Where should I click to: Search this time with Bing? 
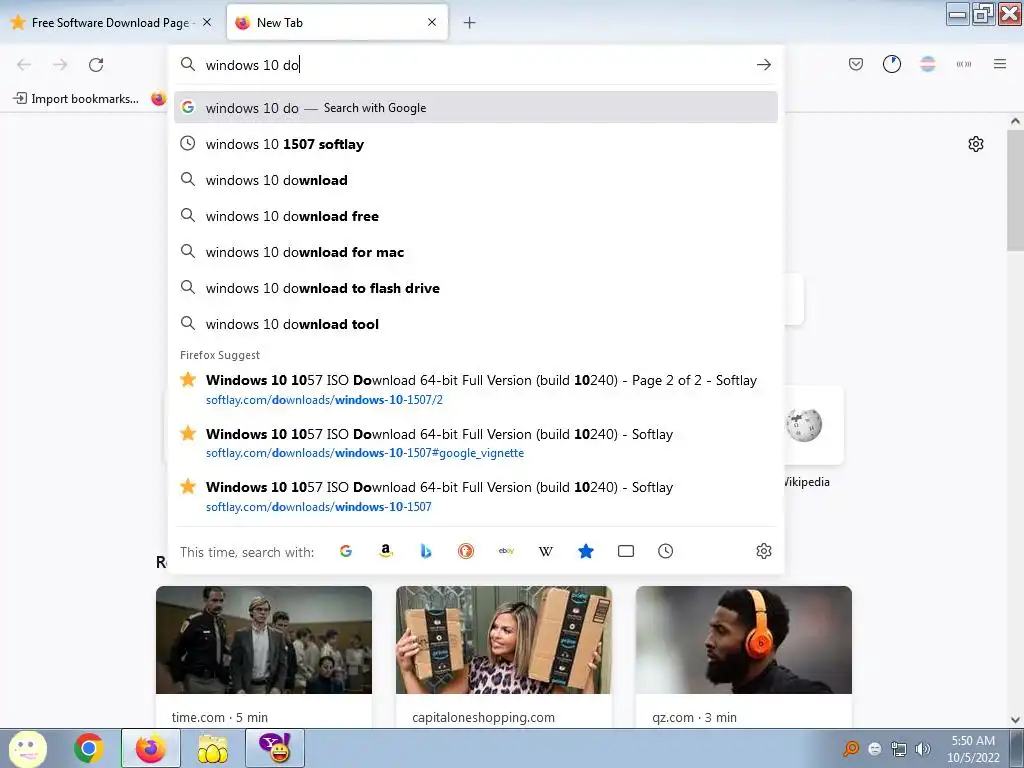(x=426, y=551)
